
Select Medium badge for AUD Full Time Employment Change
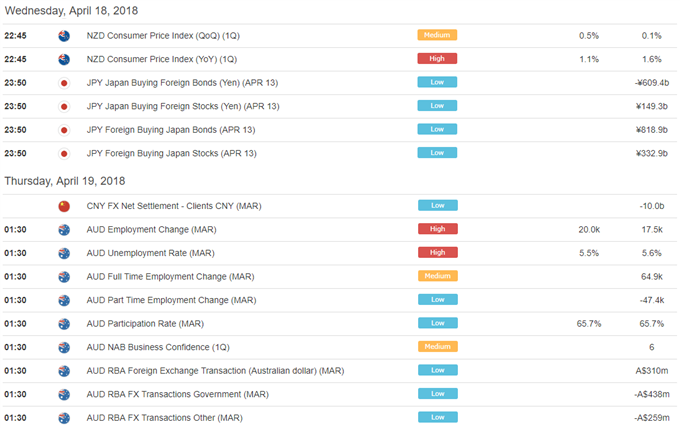click(x=438, y=276)
